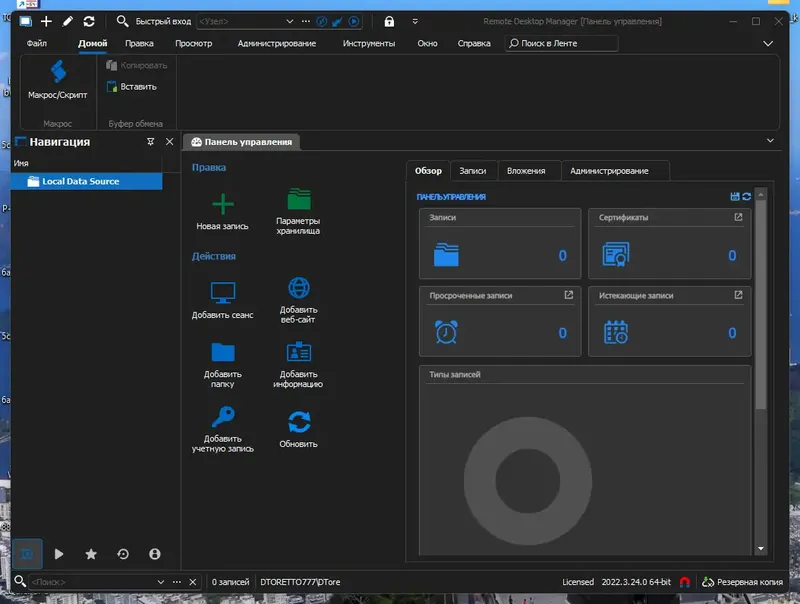Collapse the ribbon using the chevron
800x604 pixels.
[x=768, y=44]
